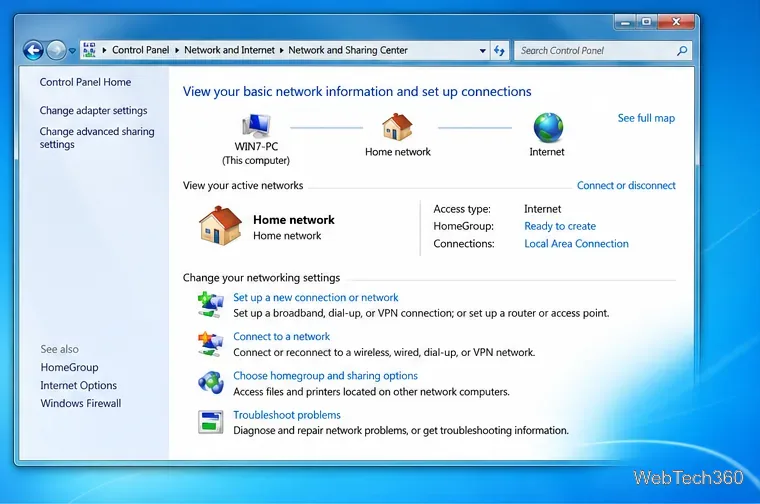
Task: Open the Home network type link
Action: (x=287, y=236)
